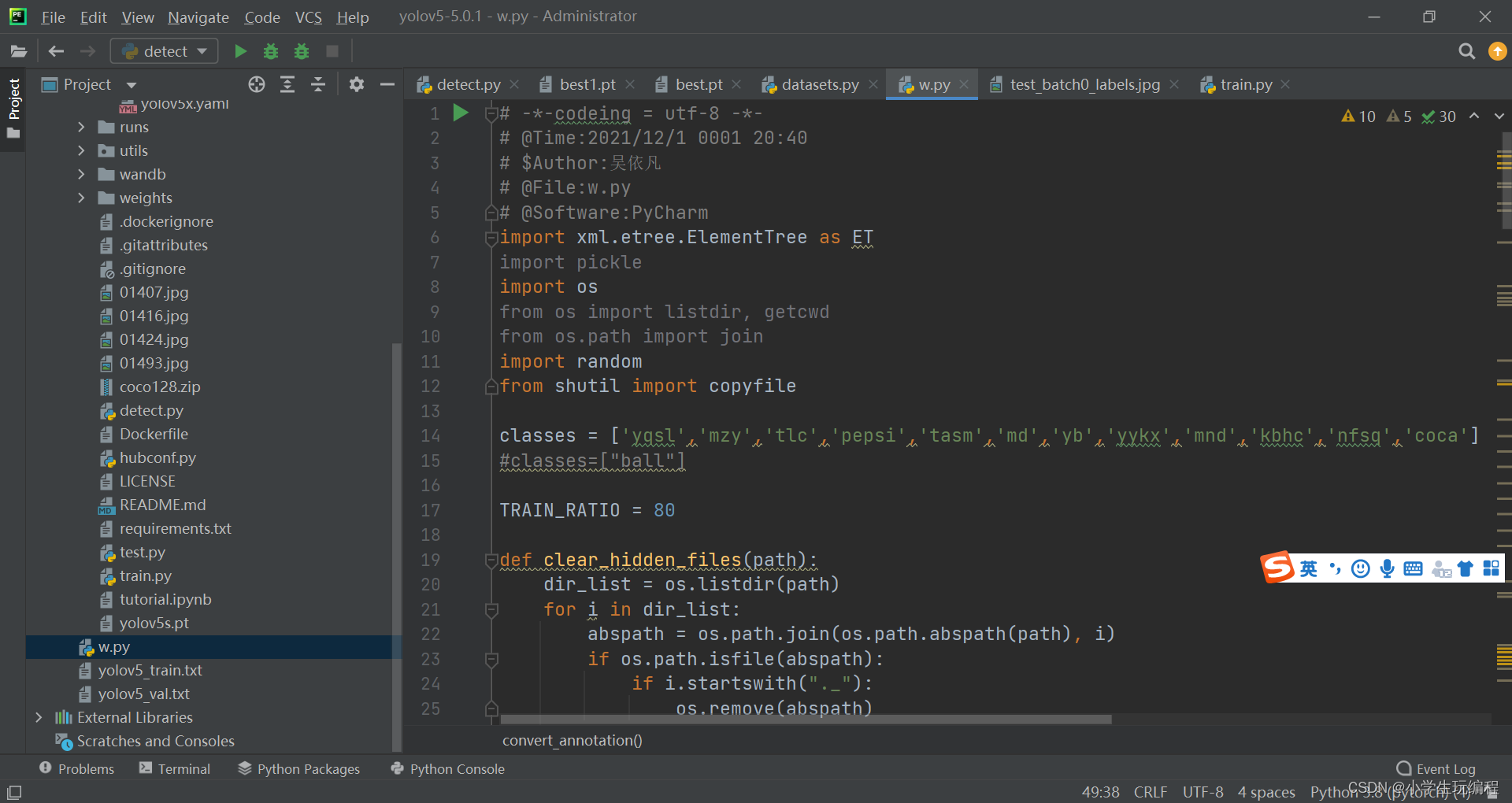Screen dimensions: 1512x803
Task: Run script from line 1 gutter arrow
Action: point(461,113)
